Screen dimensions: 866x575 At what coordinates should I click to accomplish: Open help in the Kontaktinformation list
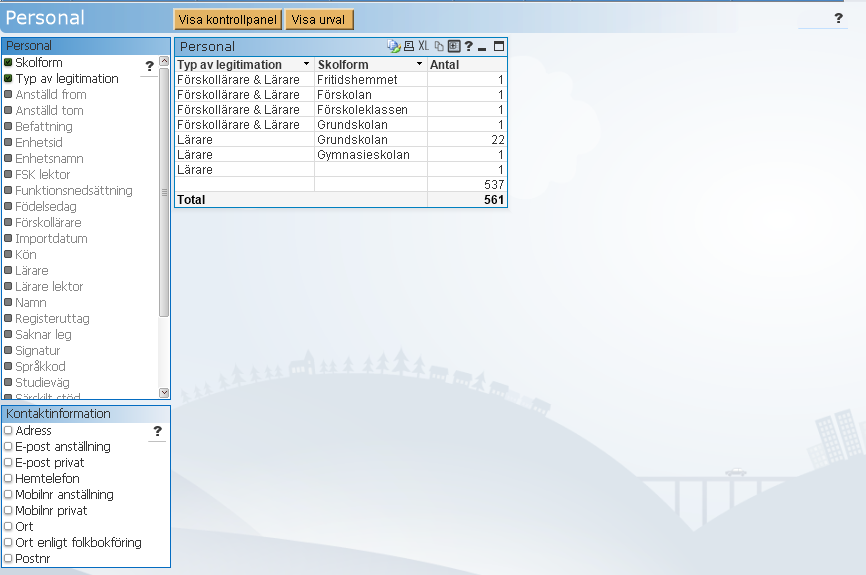click(157, 431)
